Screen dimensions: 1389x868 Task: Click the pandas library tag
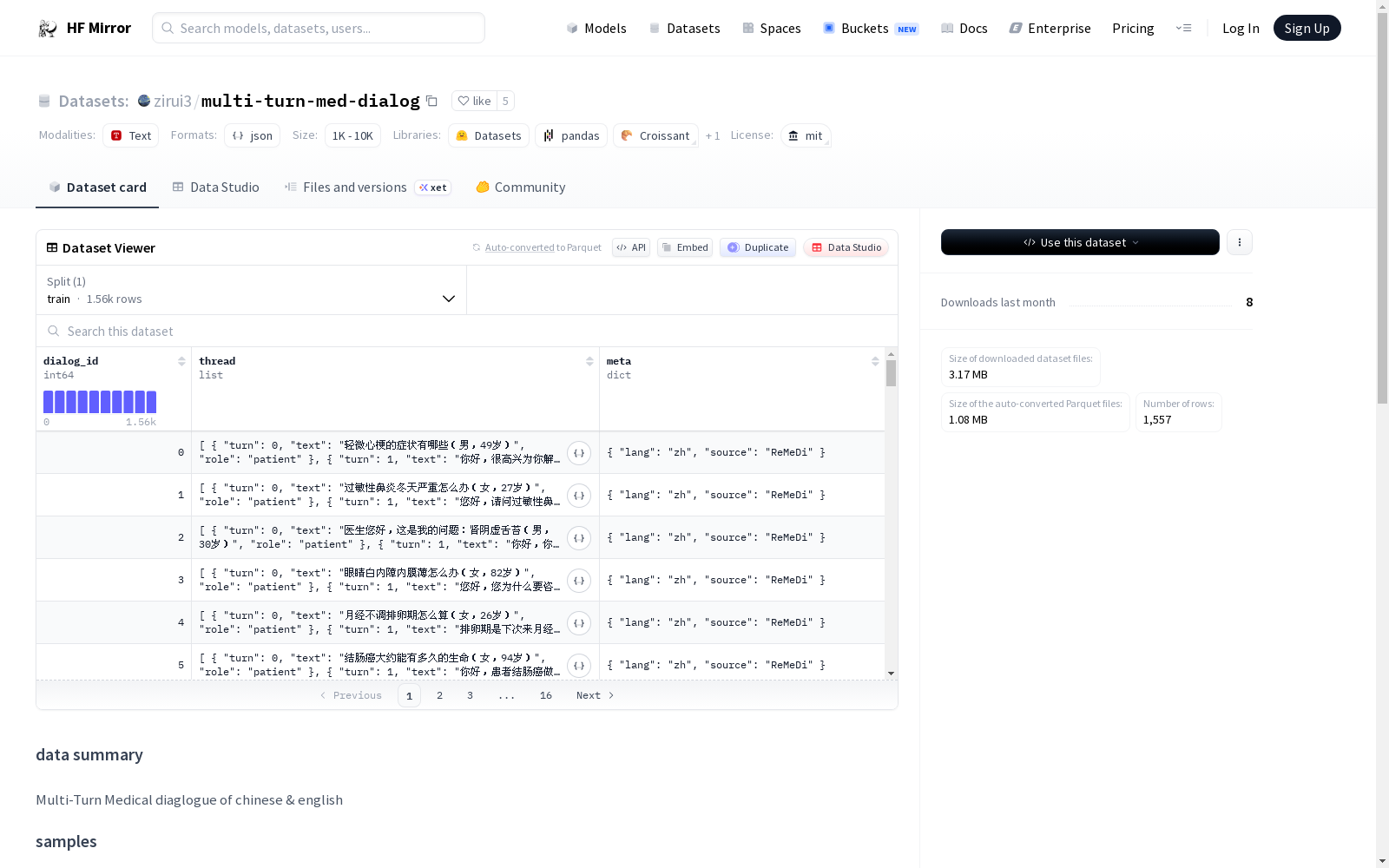pyautogui.click(x=571, y=135)
